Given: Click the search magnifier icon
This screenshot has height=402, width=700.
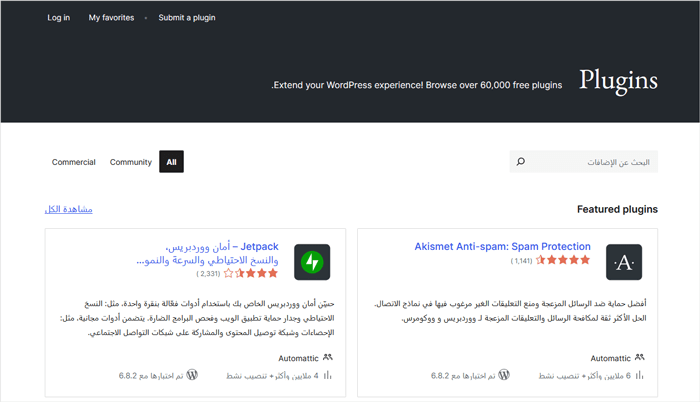Looking at the screenshot, I should (521, 162).
